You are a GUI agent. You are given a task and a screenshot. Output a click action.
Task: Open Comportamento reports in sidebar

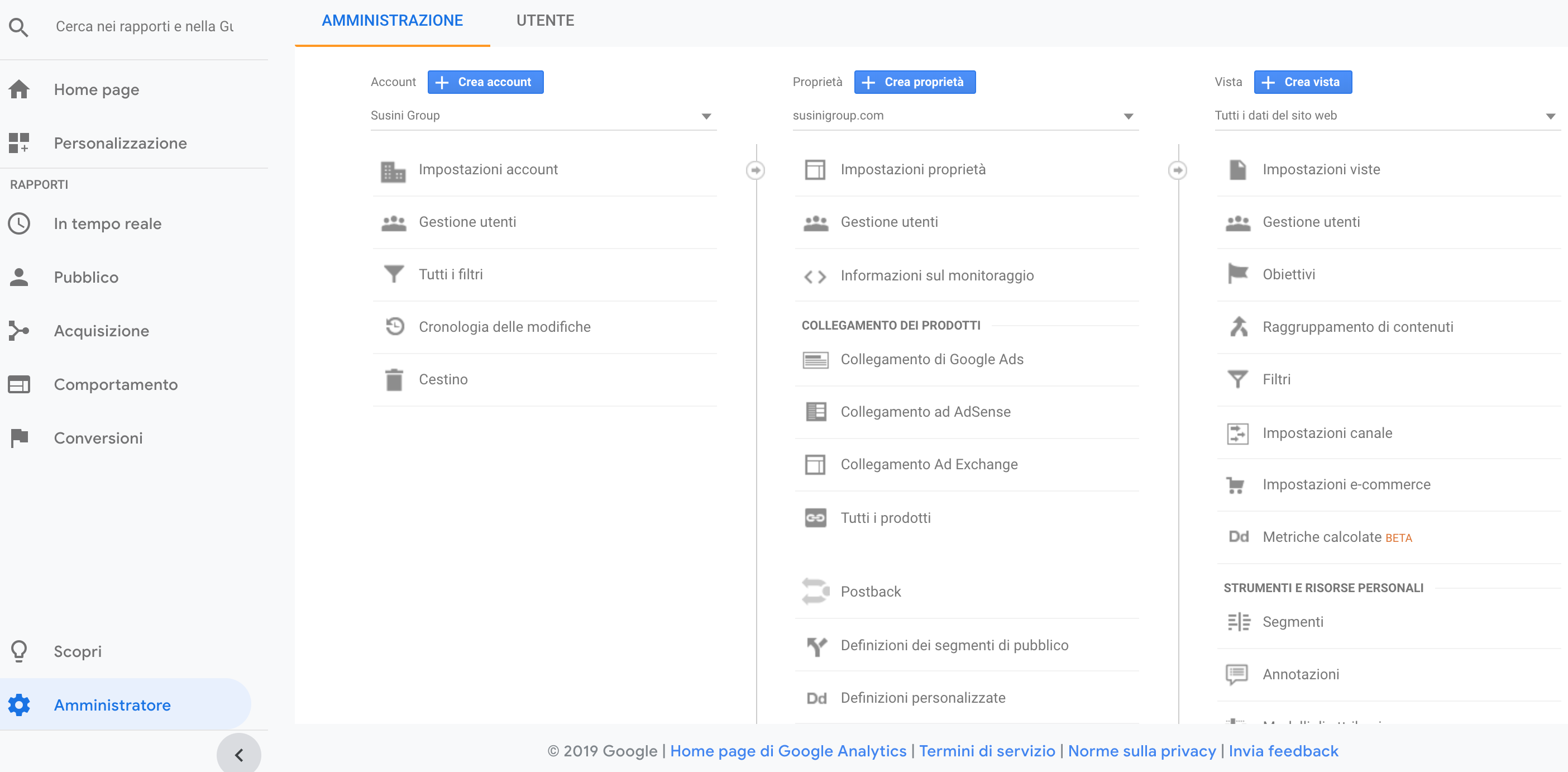tap(116, 384)
